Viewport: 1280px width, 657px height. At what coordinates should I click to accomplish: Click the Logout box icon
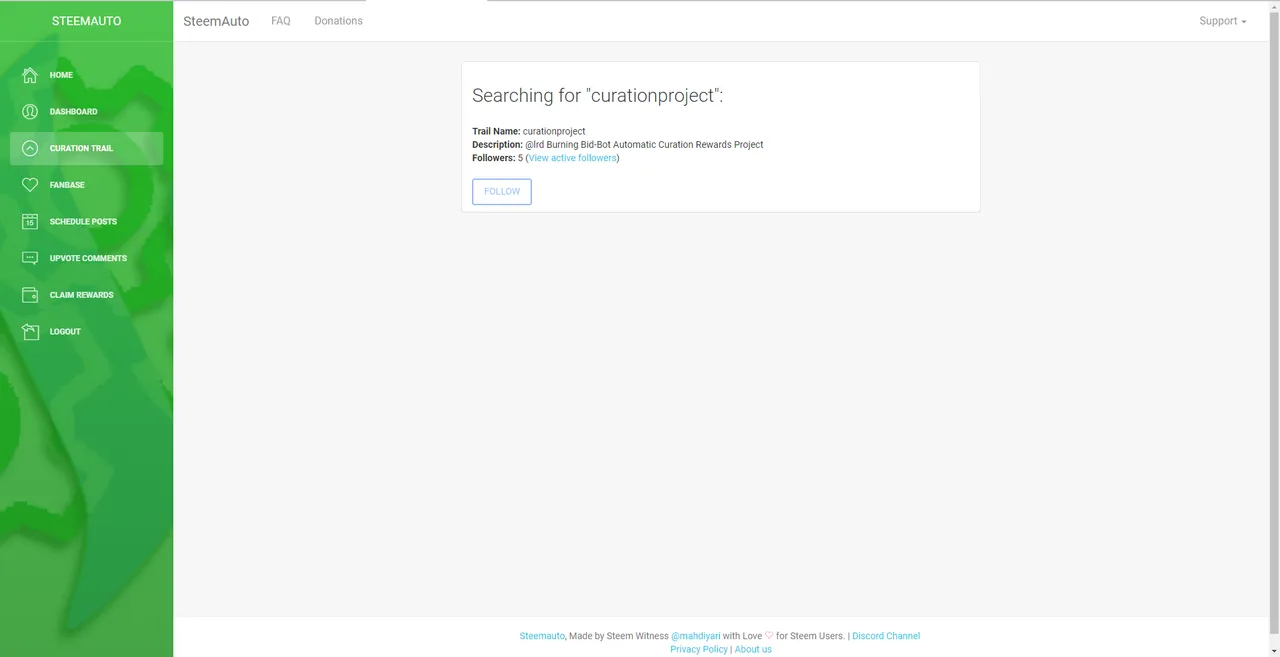(30, 331)
